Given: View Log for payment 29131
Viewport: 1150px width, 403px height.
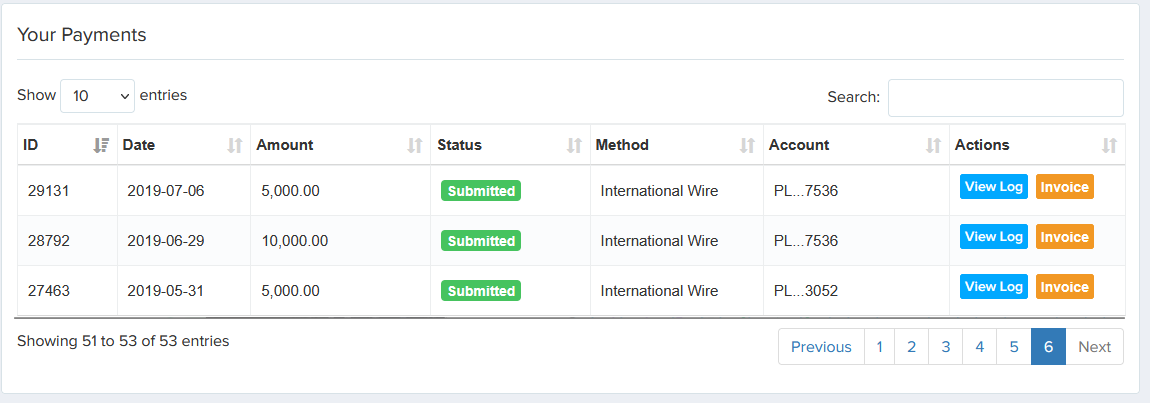Looking at the screenshot, I should pos(993,187).
